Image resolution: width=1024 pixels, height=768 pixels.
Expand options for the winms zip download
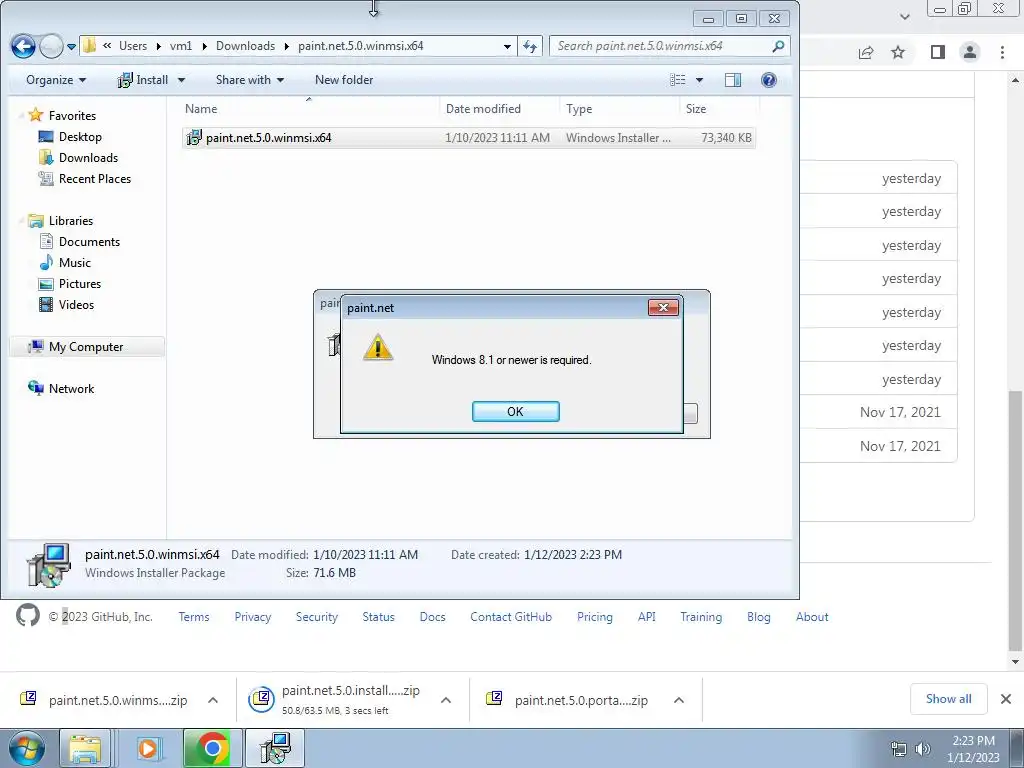click(x=213, y=700)
